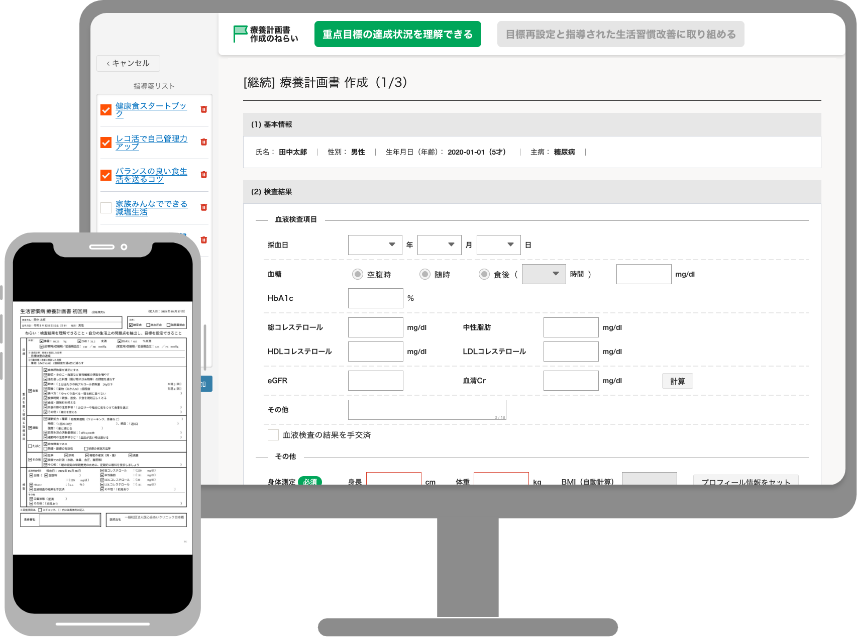This screenshot has width=857, height=637.
Task: Click trash icon for 家族みんなでできる減塩生活
Action: point(204,207)
